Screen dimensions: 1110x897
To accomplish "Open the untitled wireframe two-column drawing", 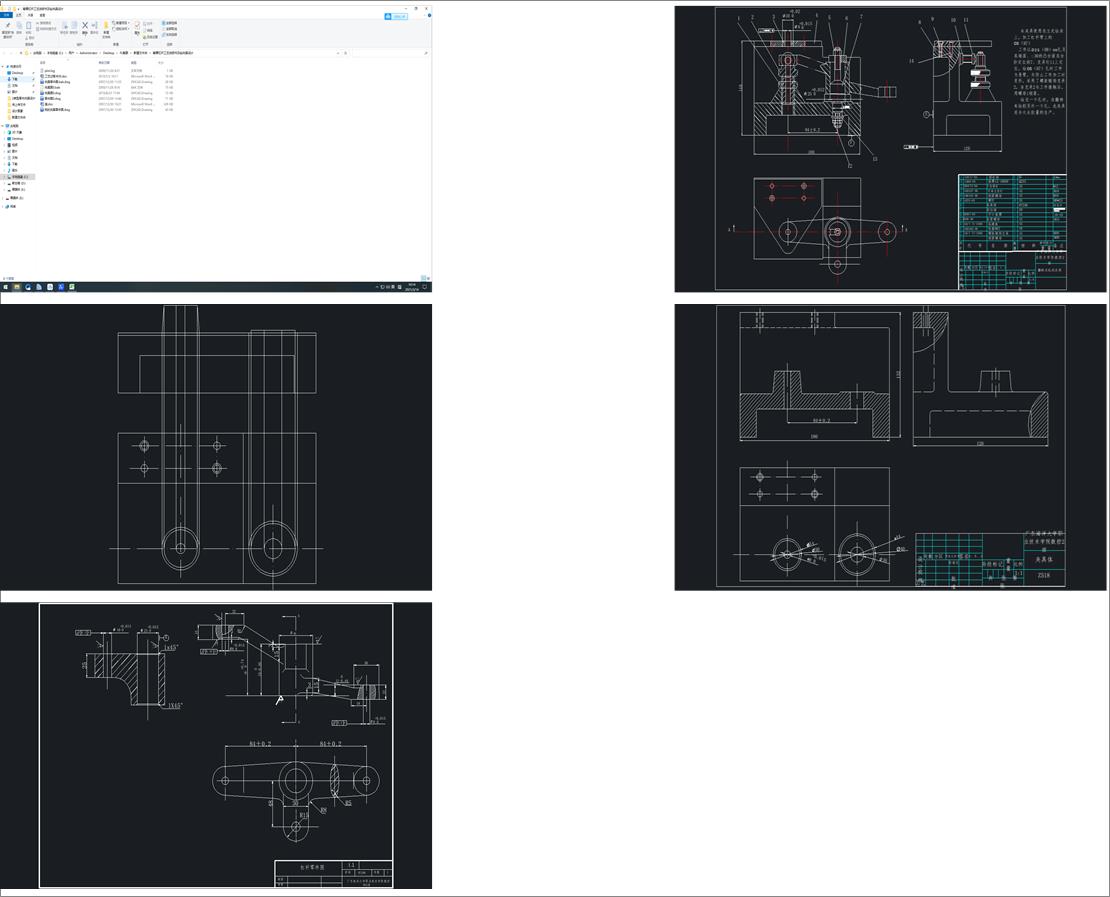I will coord(216,447).
